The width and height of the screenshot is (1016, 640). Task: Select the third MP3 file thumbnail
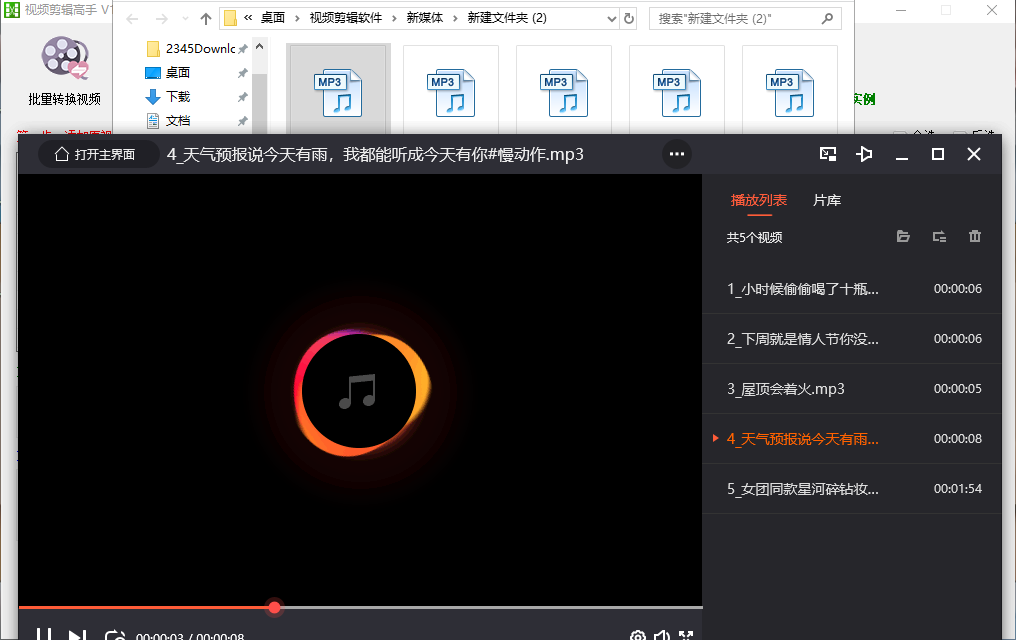pos(564,89)
